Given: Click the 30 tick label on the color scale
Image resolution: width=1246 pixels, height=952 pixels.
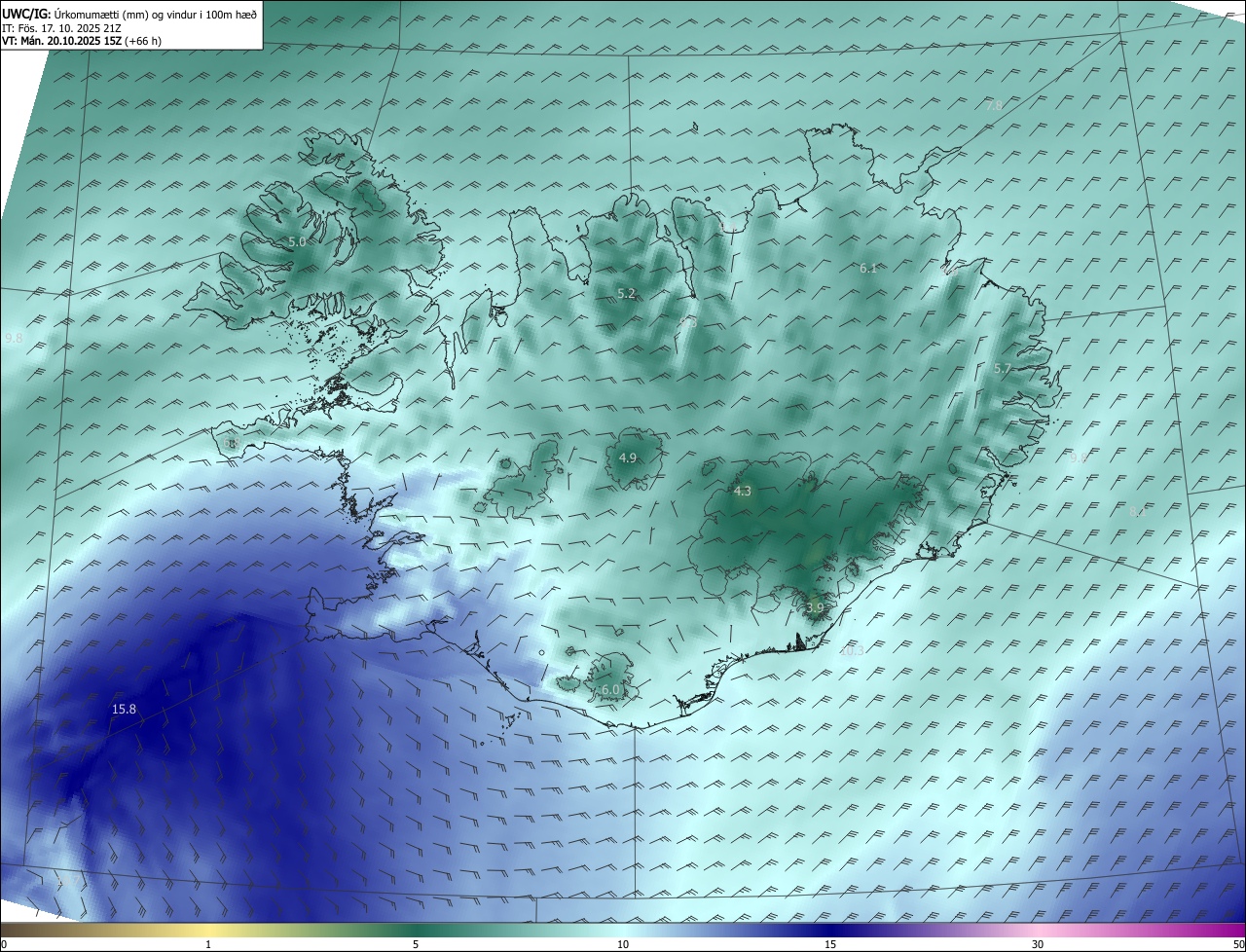Looking at the screenshot, I should [1038, 944].
